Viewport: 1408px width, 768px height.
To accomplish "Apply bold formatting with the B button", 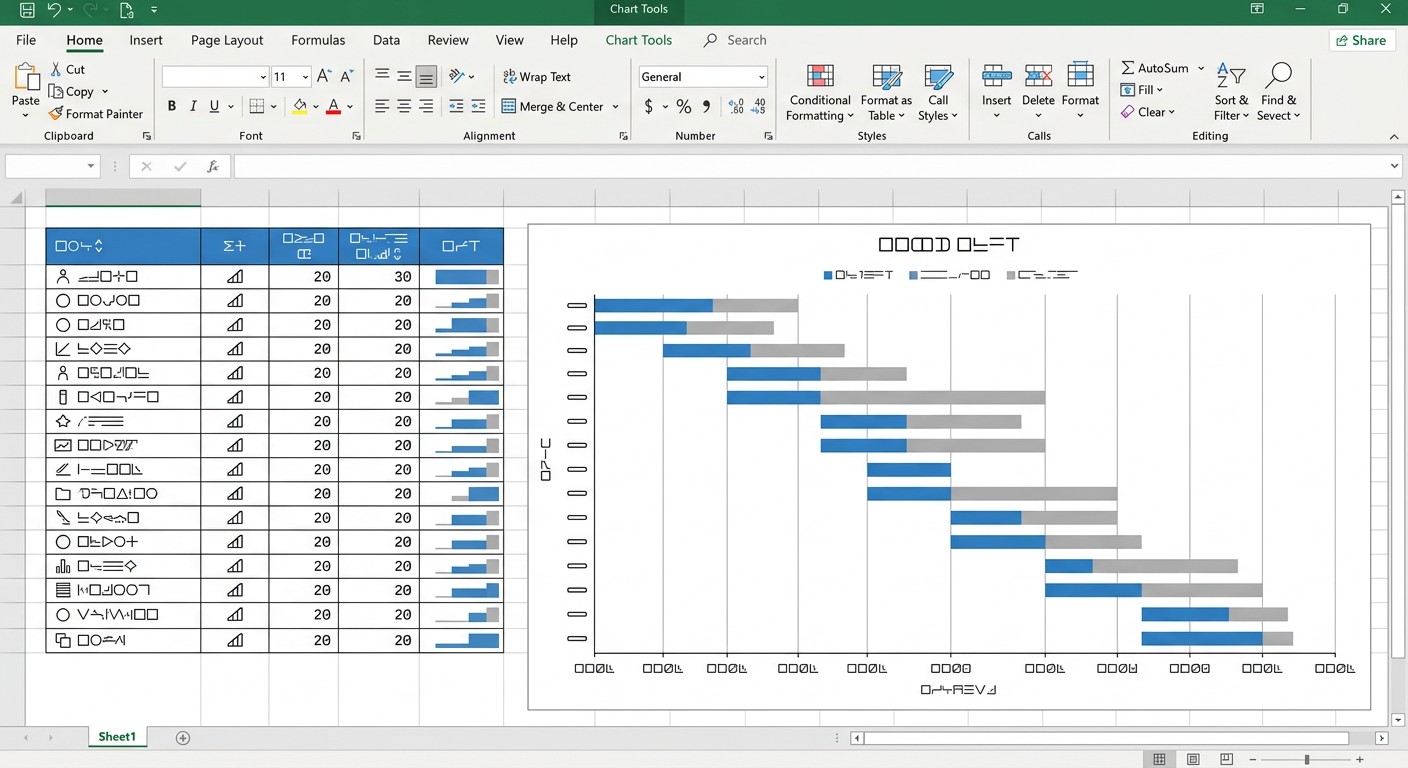I will pyautogui.click(x=172, y=106).
